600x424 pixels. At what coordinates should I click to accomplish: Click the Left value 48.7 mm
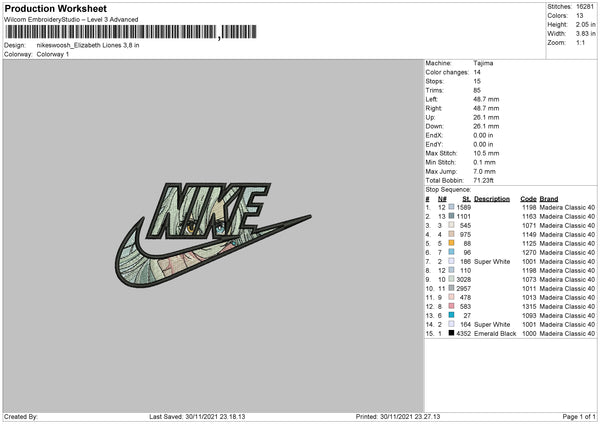tap(486, 99)
